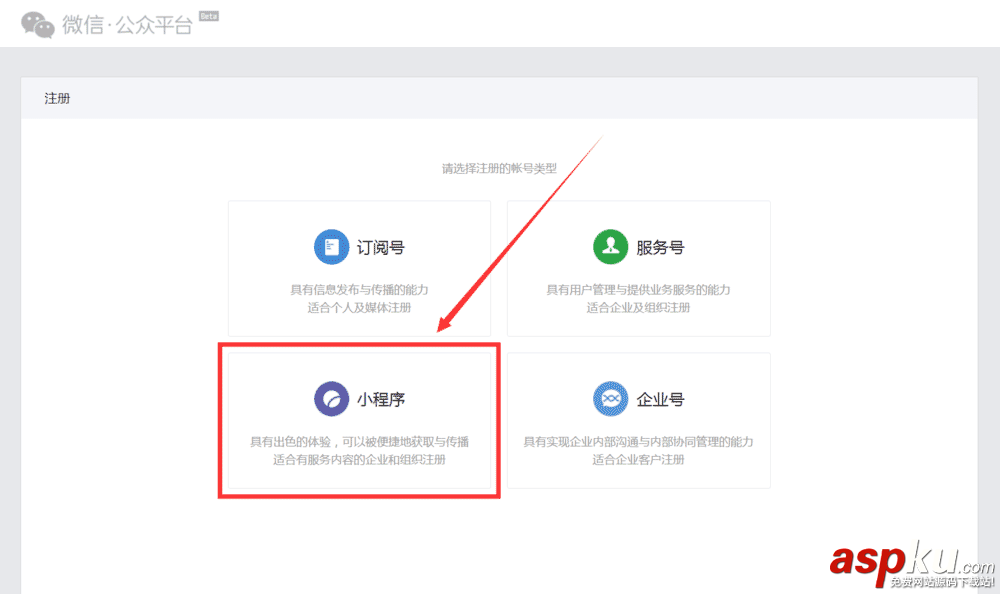1000x594 pixels.
Task: Click the Beta badge beside the title
Action: [209, 16]
